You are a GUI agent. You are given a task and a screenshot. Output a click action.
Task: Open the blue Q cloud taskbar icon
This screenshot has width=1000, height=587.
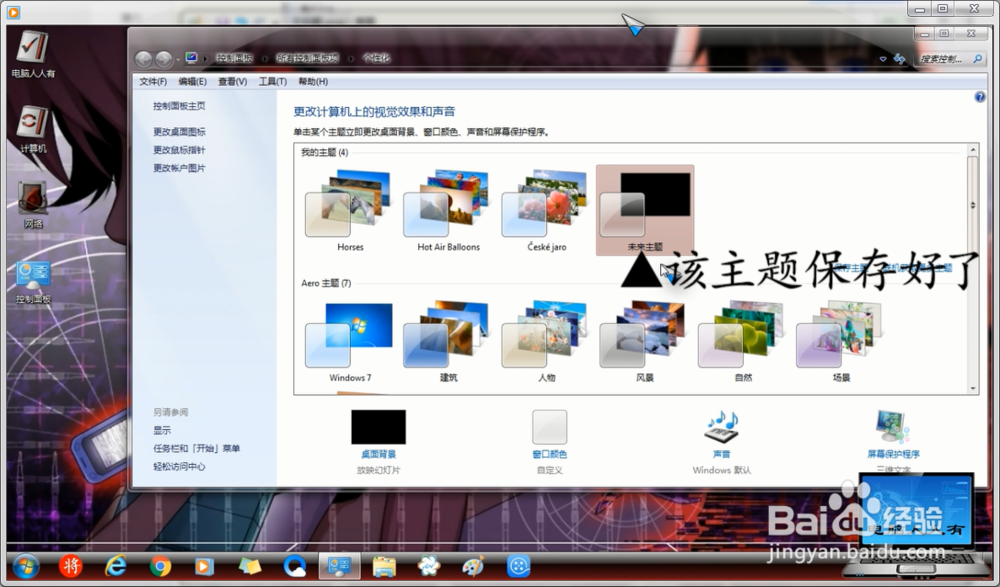pos(295,566)
